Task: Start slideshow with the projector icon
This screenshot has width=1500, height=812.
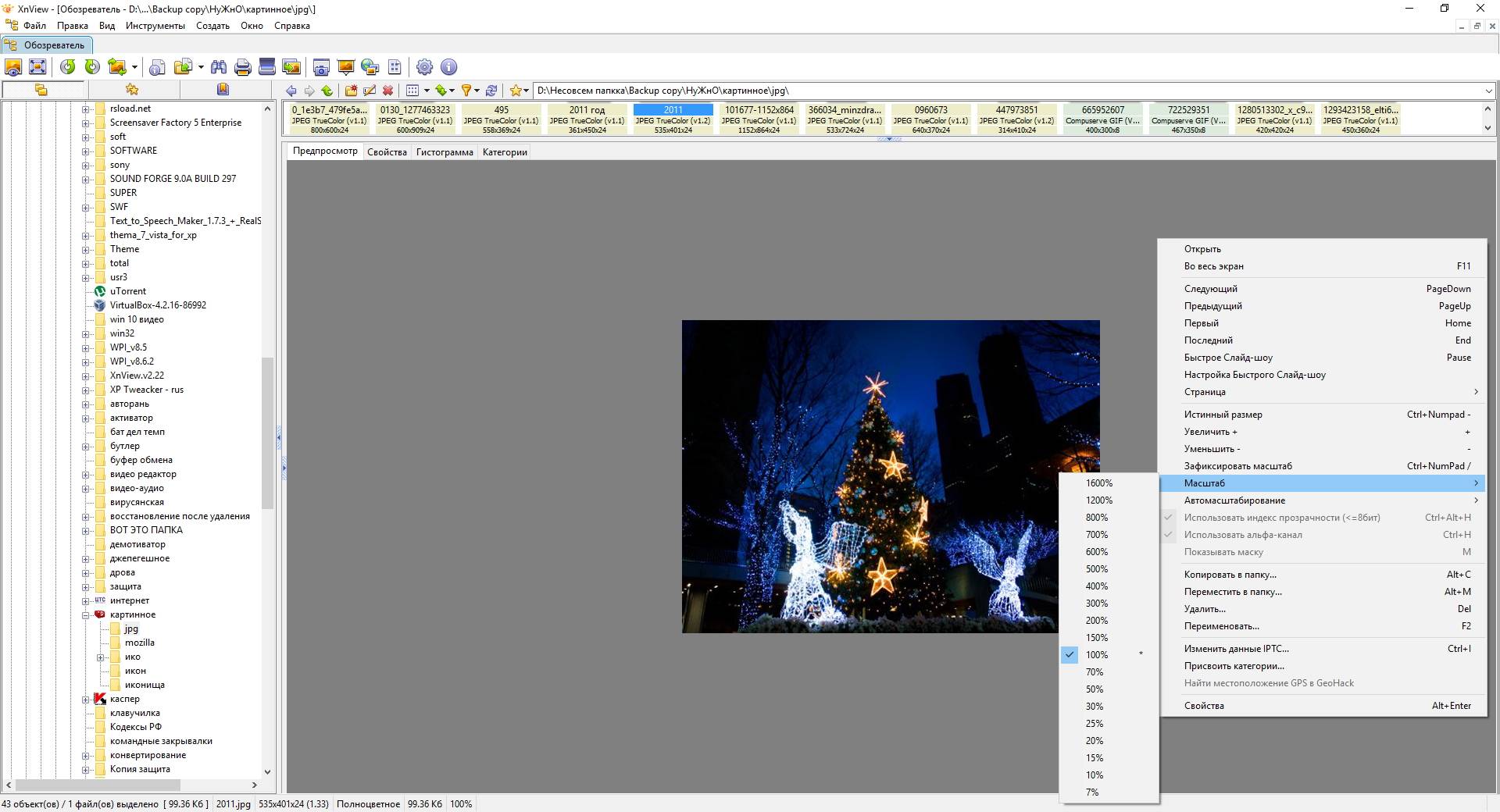Action: (345, 67)
